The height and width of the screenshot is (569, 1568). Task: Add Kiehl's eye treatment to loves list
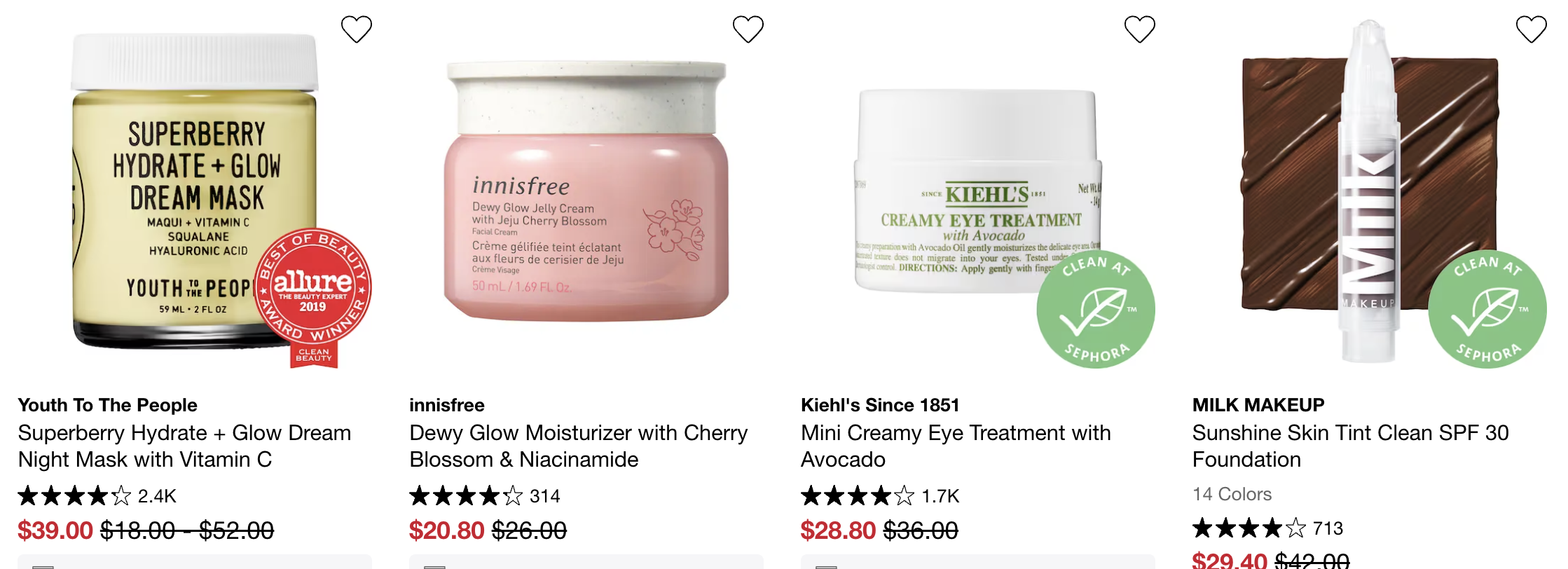pos(1139,29)
